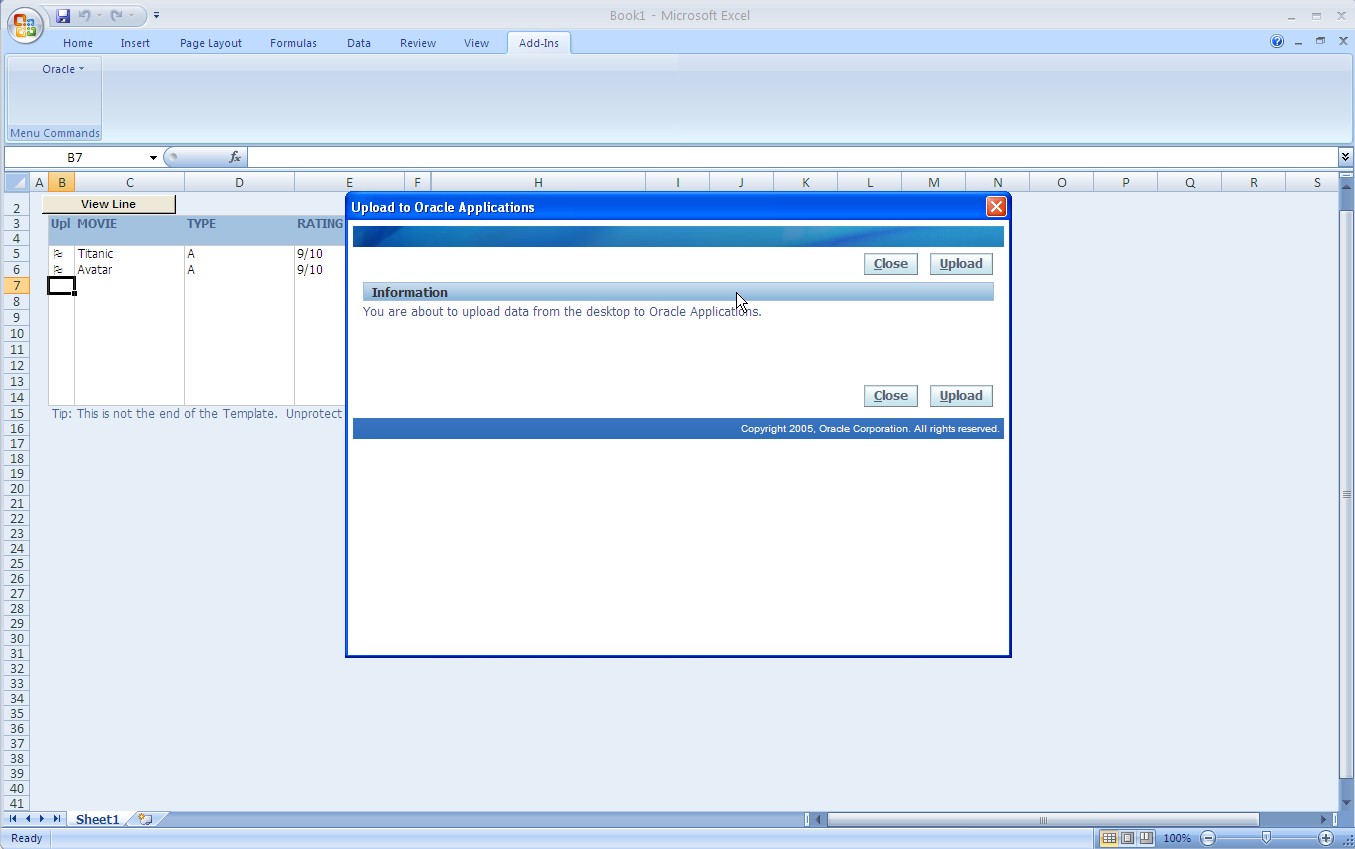Image resolution: width=1355 pixels, height=849 pixels.
Task: Click the Upload button in the Oracle dialog
Action: click(x=959, y=263)
